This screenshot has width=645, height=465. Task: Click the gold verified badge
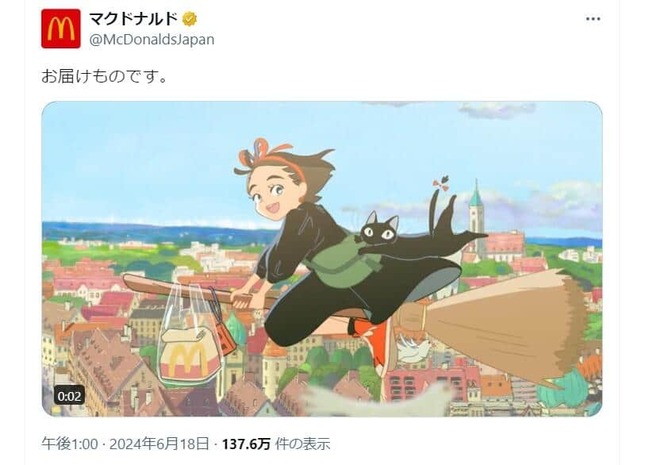(x=190, y=19)
